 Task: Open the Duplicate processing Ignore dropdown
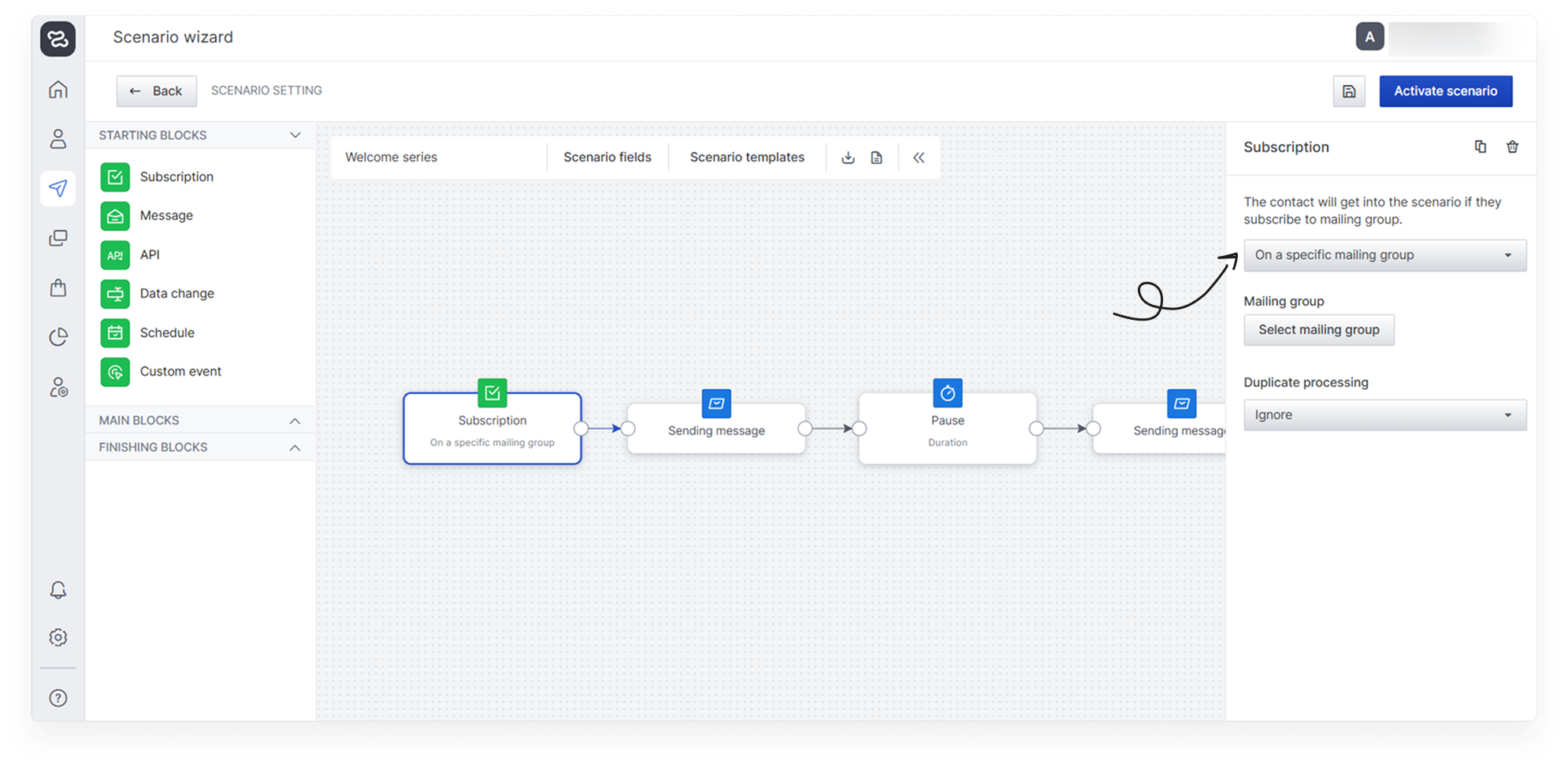click(x=1384, y=415)
